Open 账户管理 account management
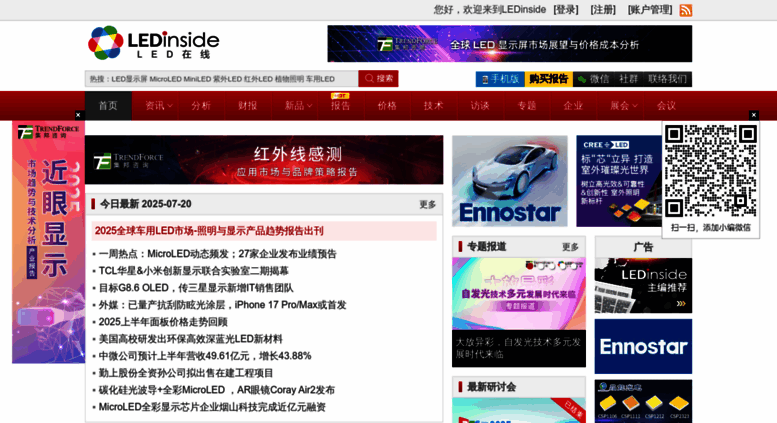Screen dimensions: 777x423 (650, 10)
